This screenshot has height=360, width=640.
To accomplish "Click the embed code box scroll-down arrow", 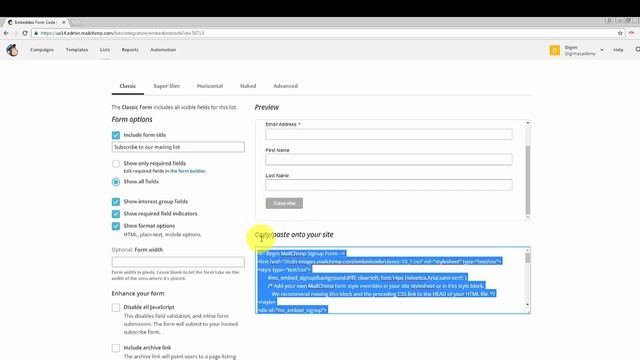I will click(527, 304).
